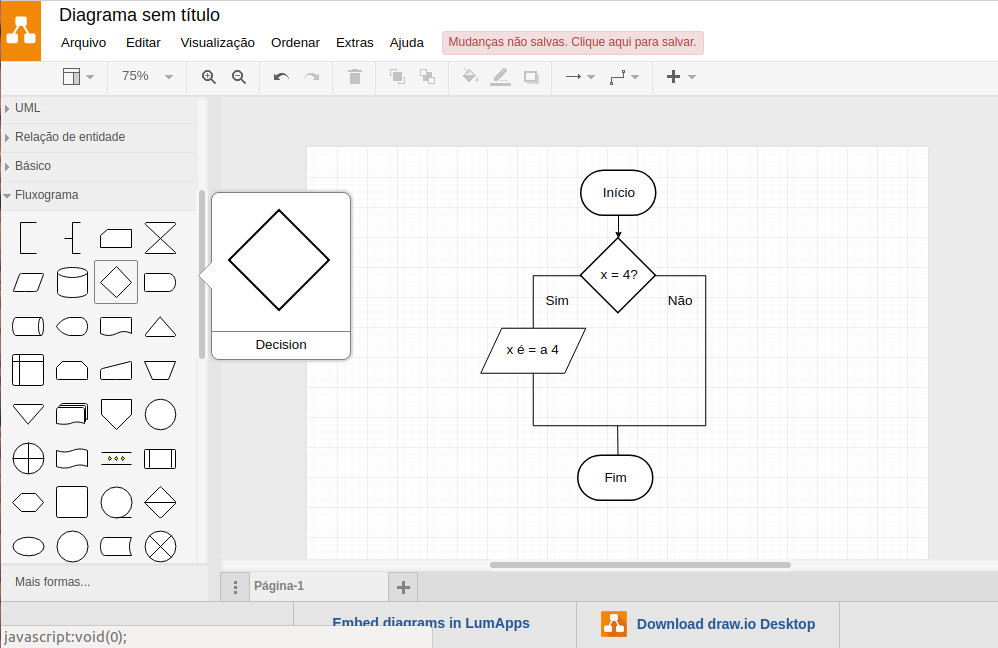Screen dimensions: 998x648
Task: Select the collate hourglass shape
Action: point(160,238)
